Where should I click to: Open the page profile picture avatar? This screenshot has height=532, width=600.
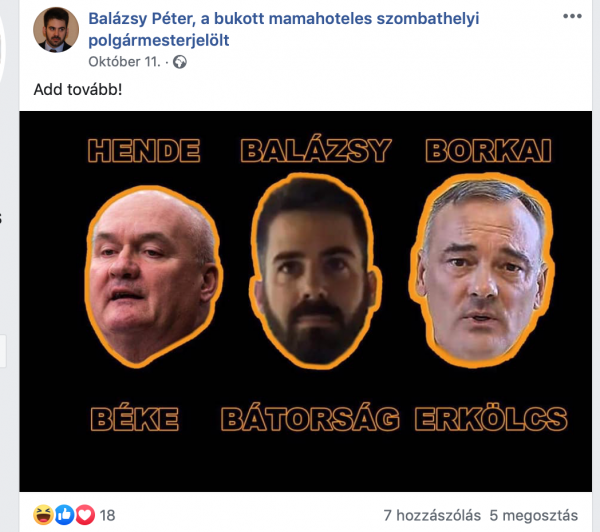tap(56, 29)
